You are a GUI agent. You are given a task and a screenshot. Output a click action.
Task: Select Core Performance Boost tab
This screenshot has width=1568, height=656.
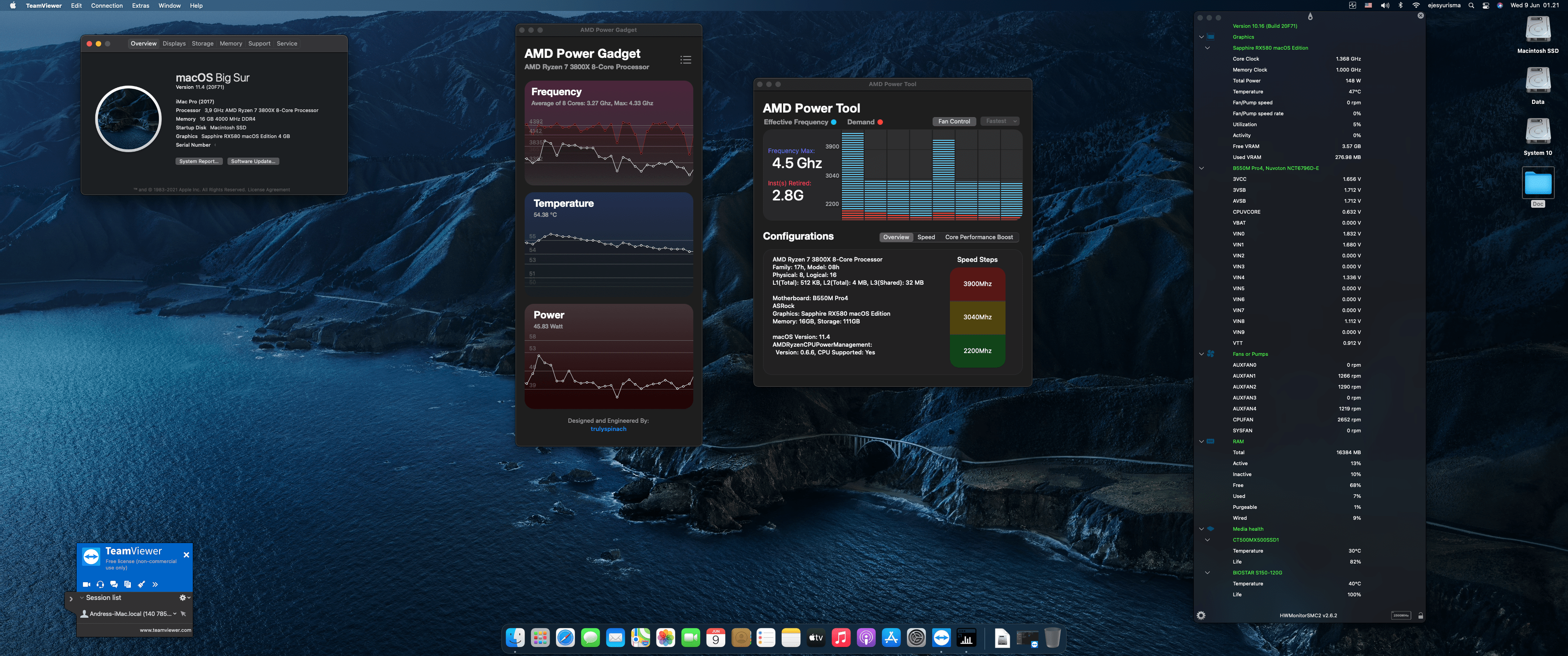click(979, 237)
